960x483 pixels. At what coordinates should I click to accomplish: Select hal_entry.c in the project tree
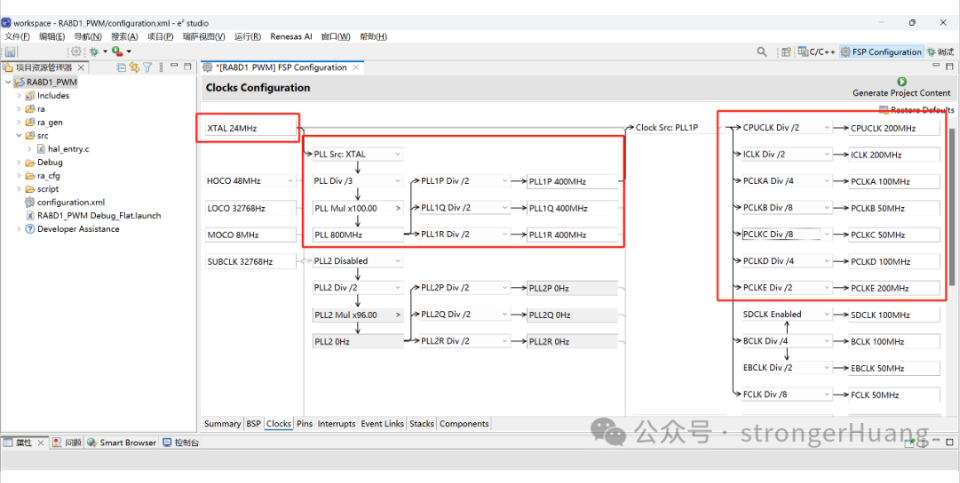point(69,149)
